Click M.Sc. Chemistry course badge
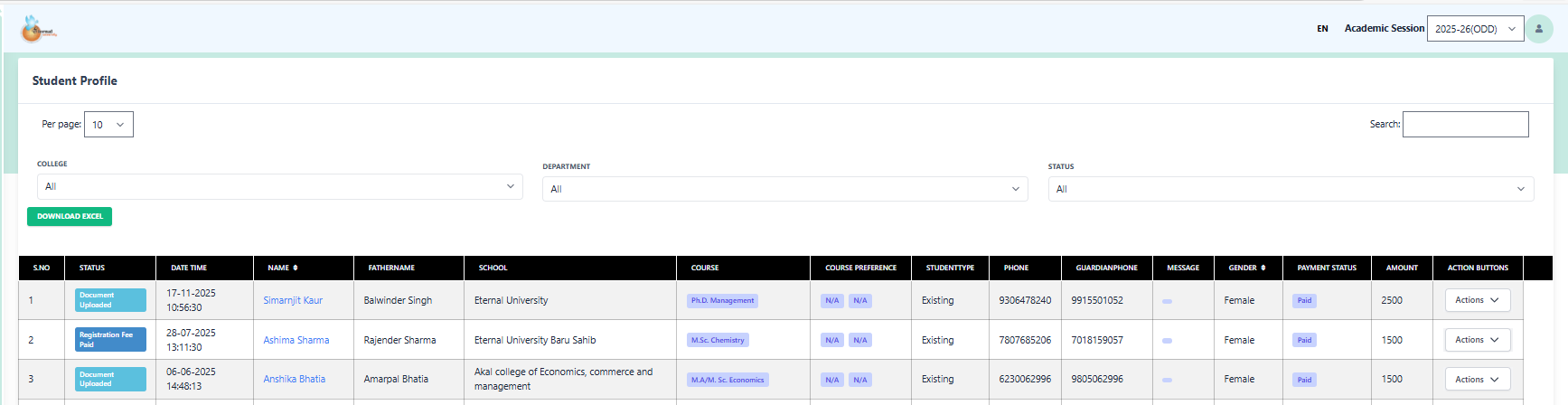This screenshot has height=405, width=1568. click(x=718, y=341)
